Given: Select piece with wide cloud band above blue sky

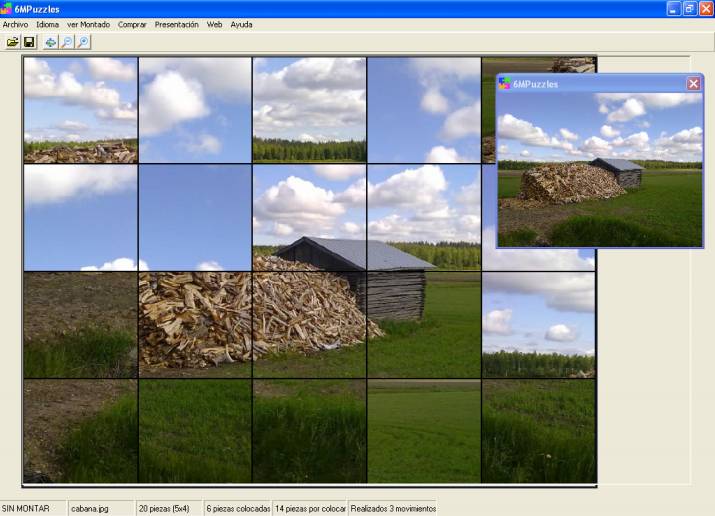Looking at the screenshot, I should click(x=81, y=218).
